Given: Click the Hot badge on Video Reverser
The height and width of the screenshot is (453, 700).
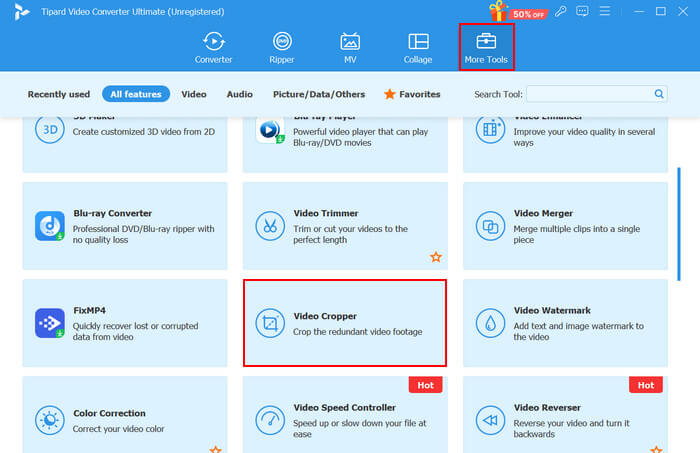Looking at the screenshot, I should click(x=646, y=385).
